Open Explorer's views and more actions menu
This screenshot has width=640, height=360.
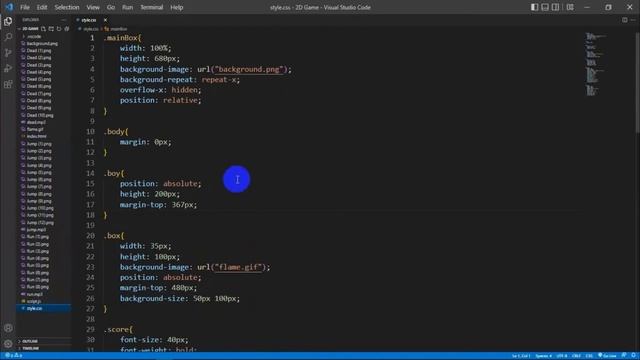click(x=64, y=20)
